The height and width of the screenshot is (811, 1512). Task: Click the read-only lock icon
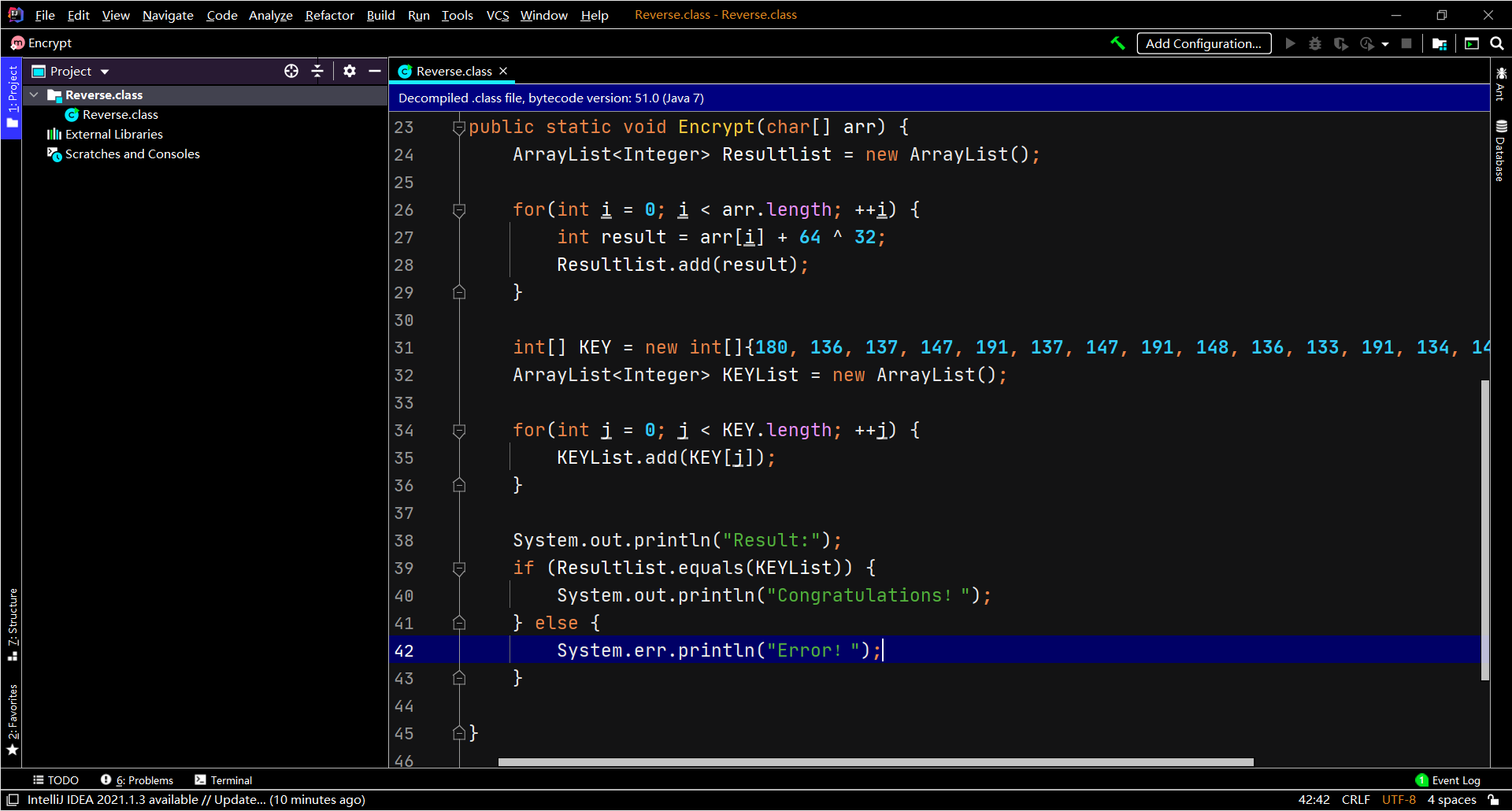click(1494, 799)
